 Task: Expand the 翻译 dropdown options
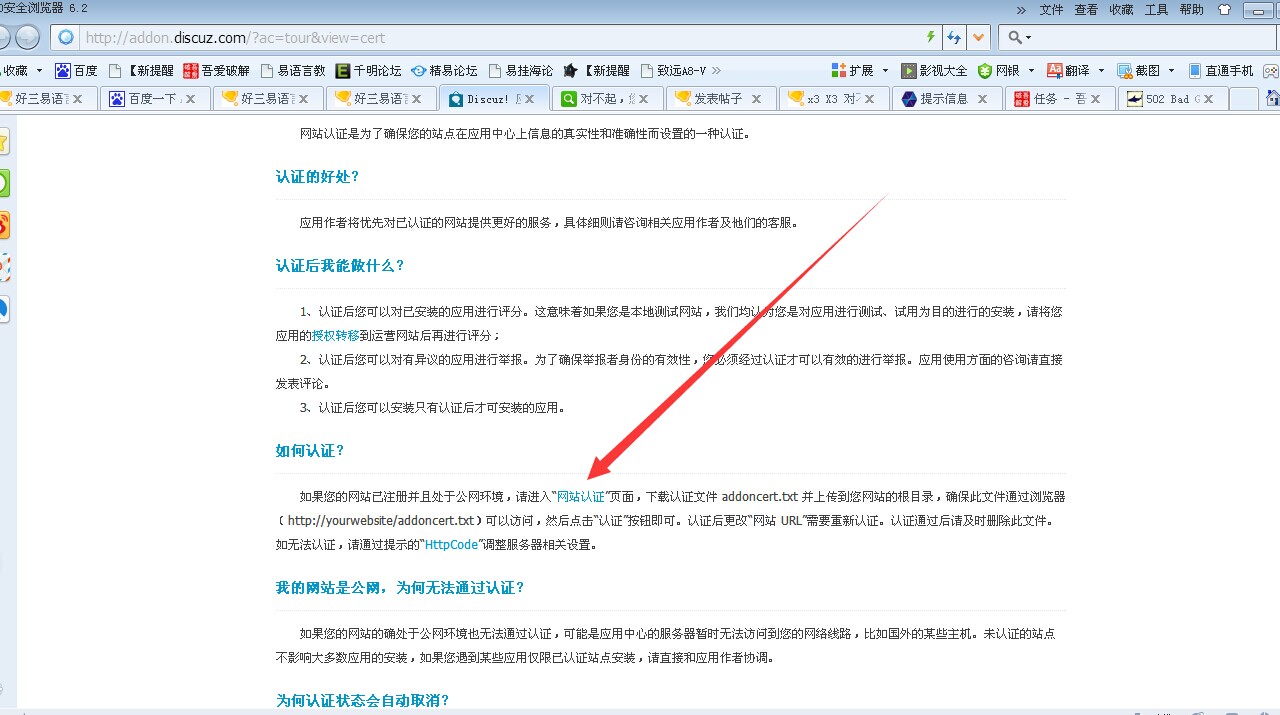1100,69
